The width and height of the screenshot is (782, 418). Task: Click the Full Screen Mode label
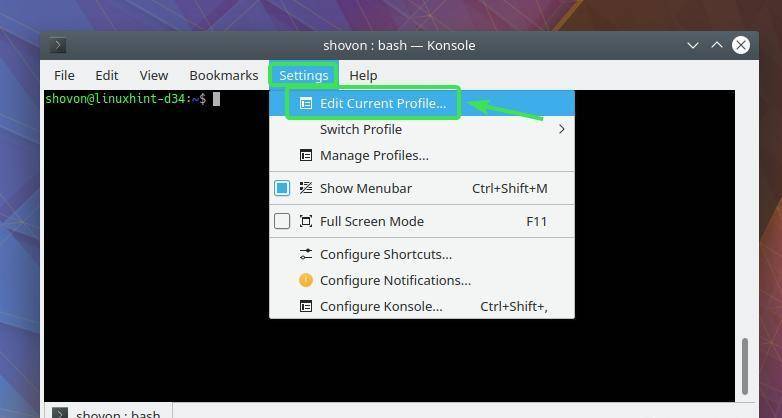pos(372,221)
